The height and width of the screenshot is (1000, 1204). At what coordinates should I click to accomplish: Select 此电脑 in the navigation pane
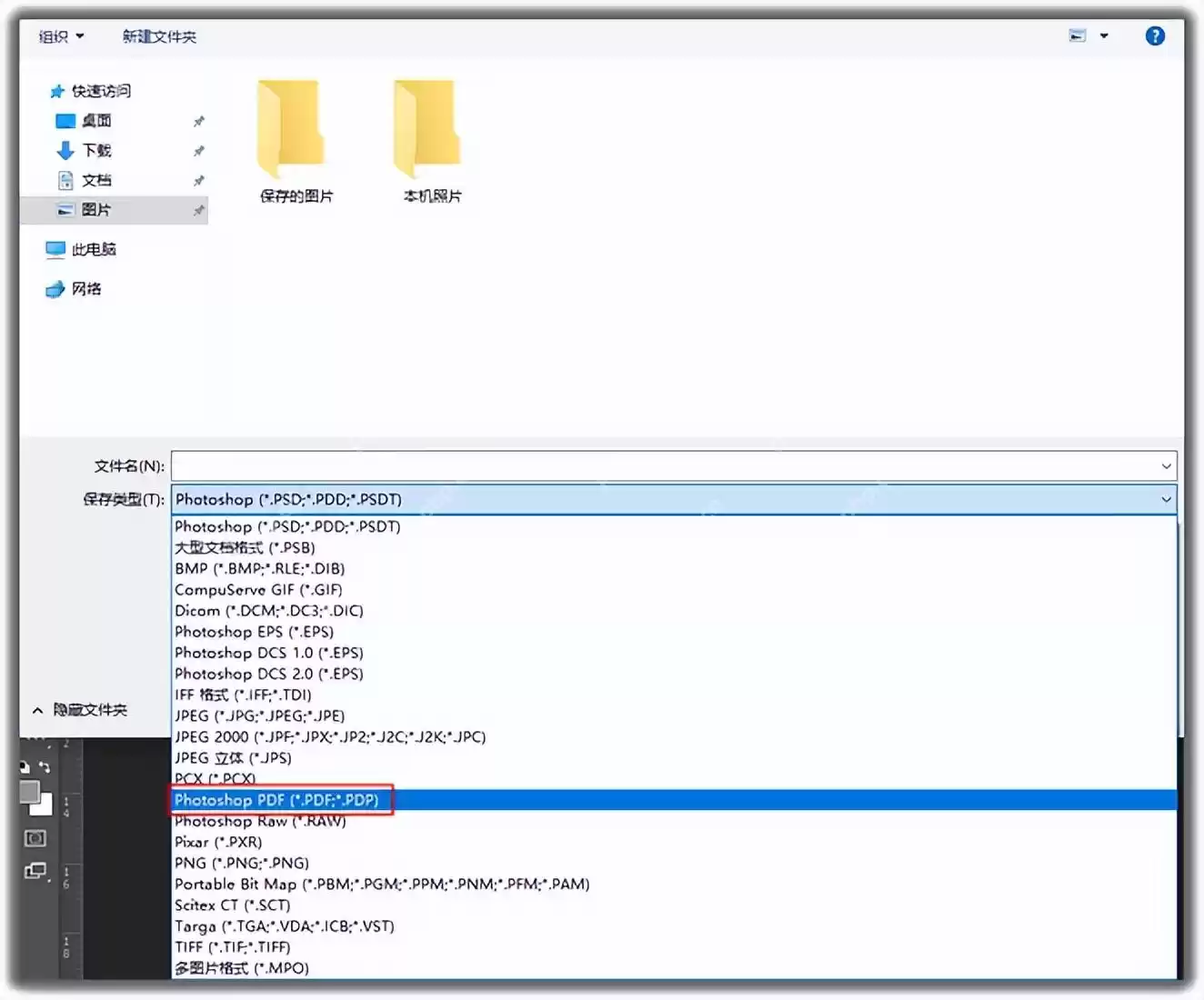click(91, 249)
